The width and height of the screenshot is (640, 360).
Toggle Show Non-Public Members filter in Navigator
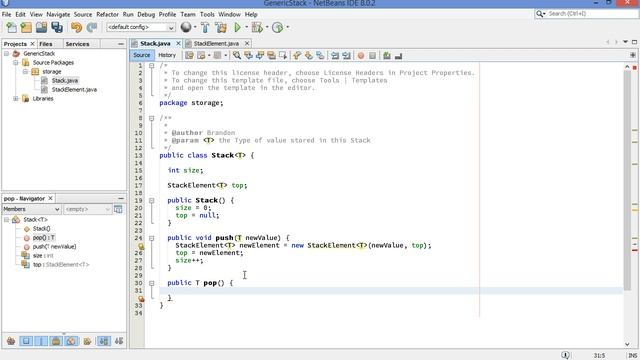click(x=56, y=341)
